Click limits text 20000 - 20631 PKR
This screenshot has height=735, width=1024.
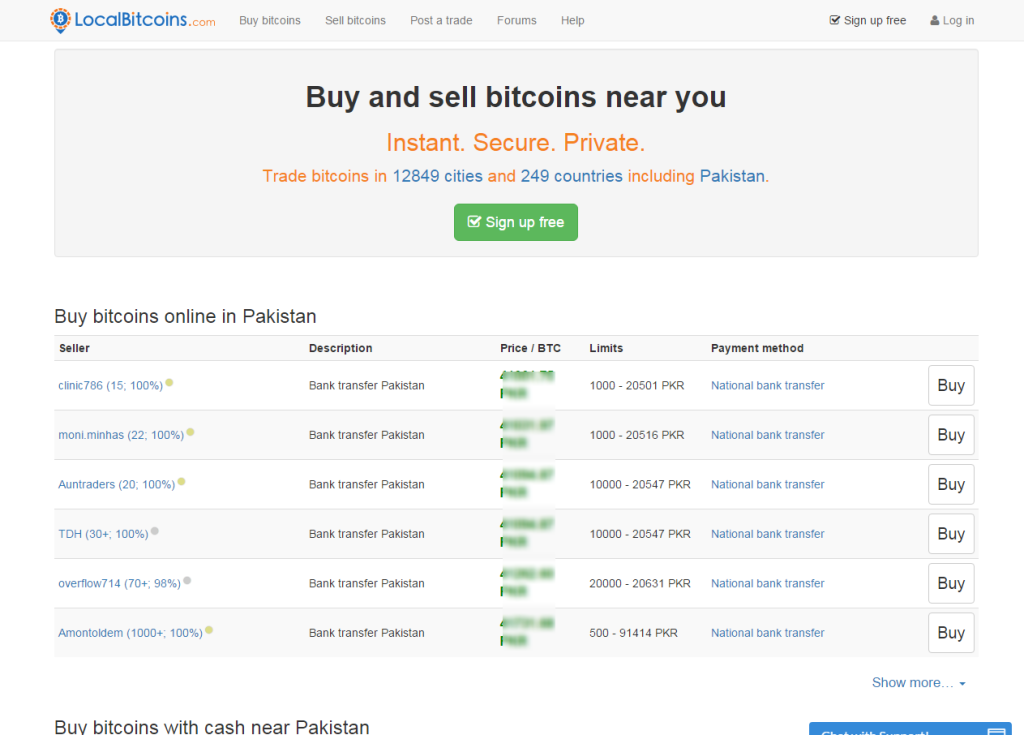point(640,583)
